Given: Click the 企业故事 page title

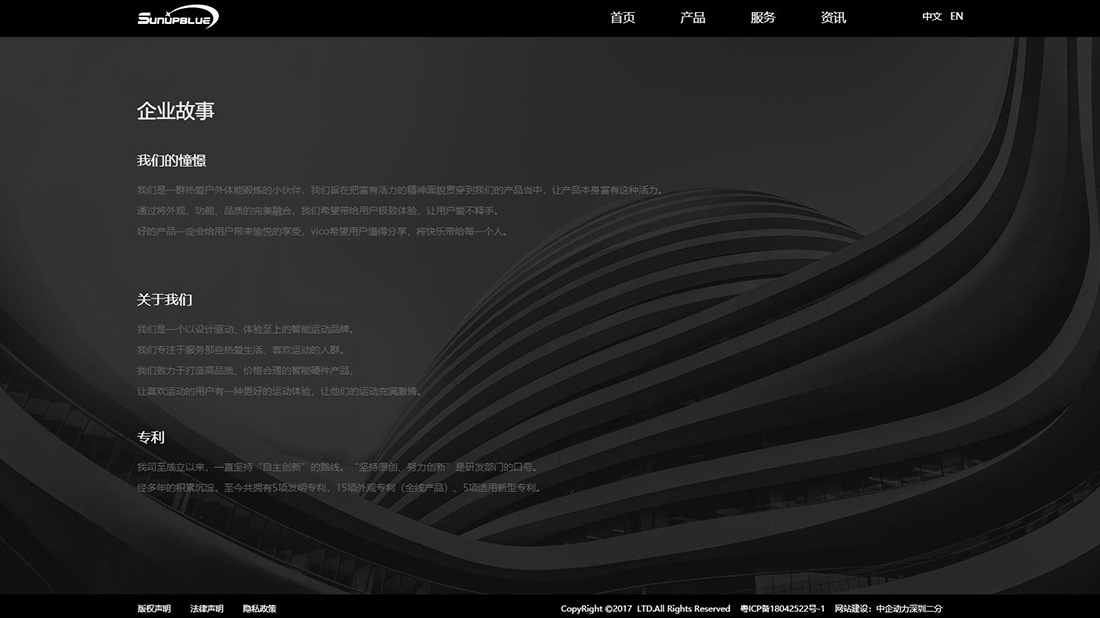Looking at the screenshot, I should pyautogui.click(x=175, y=111).
